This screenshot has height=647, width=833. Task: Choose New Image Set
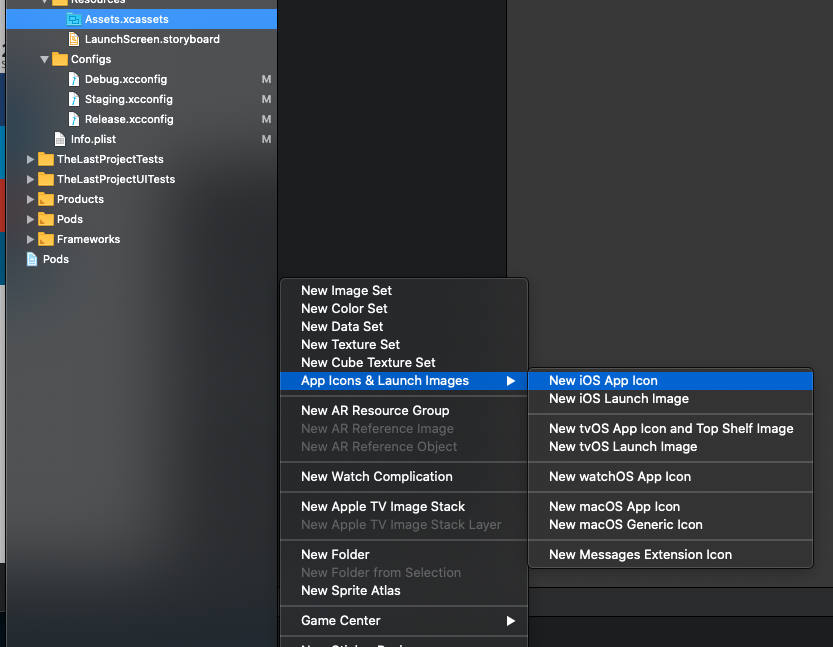tap(404, 291)
